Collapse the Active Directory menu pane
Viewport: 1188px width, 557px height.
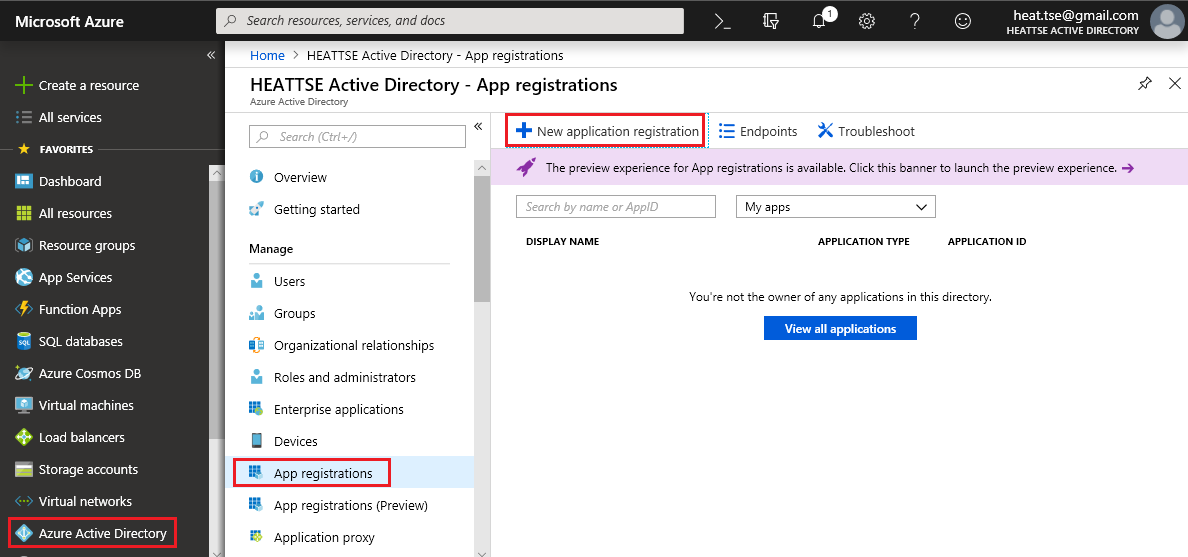click(x=478, y=127)
